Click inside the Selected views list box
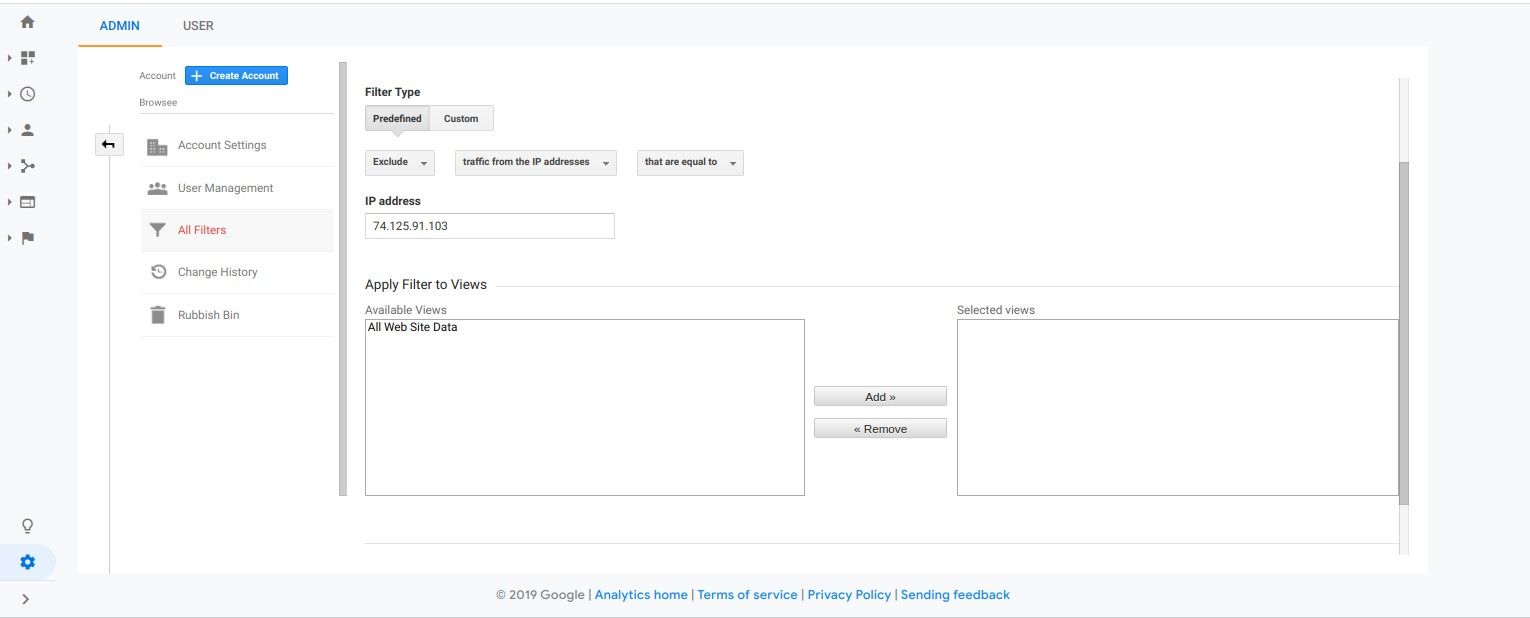 click(1177, 407)
